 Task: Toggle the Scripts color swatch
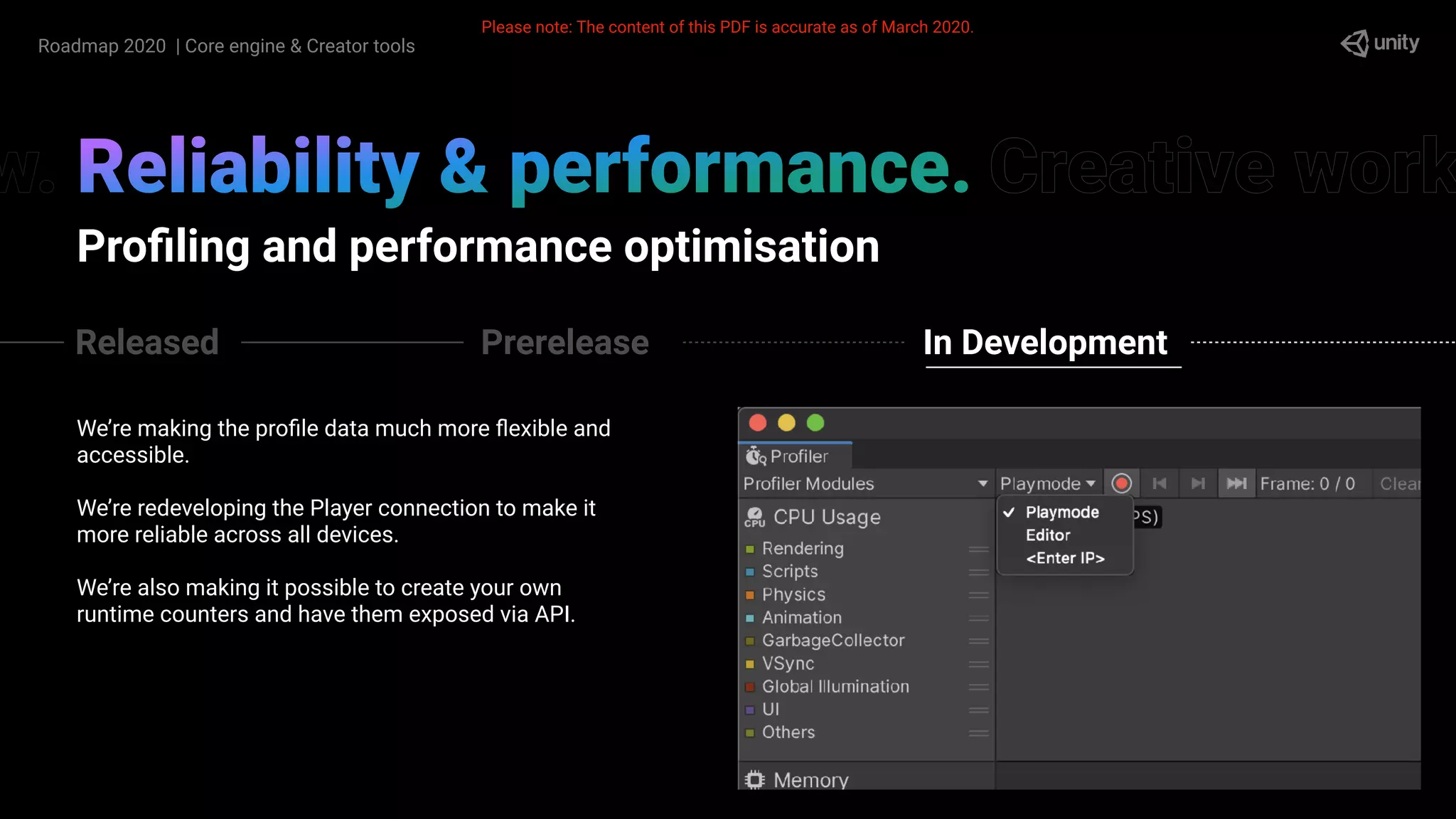(749, 572)
